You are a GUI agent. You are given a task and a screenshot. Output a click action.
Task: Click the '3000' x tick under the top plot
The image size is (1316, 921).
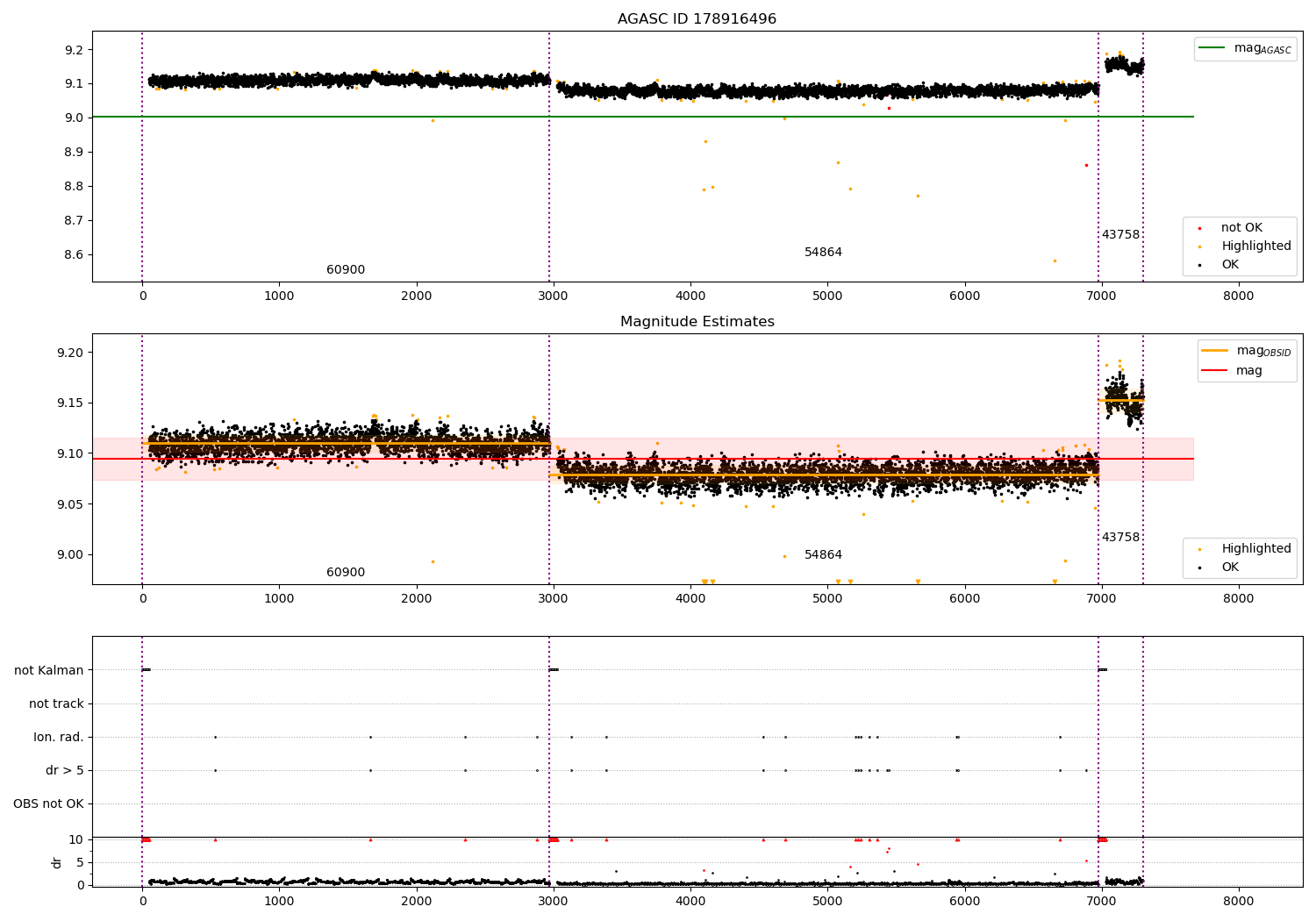pyautogui.click(x=554, y=296)
